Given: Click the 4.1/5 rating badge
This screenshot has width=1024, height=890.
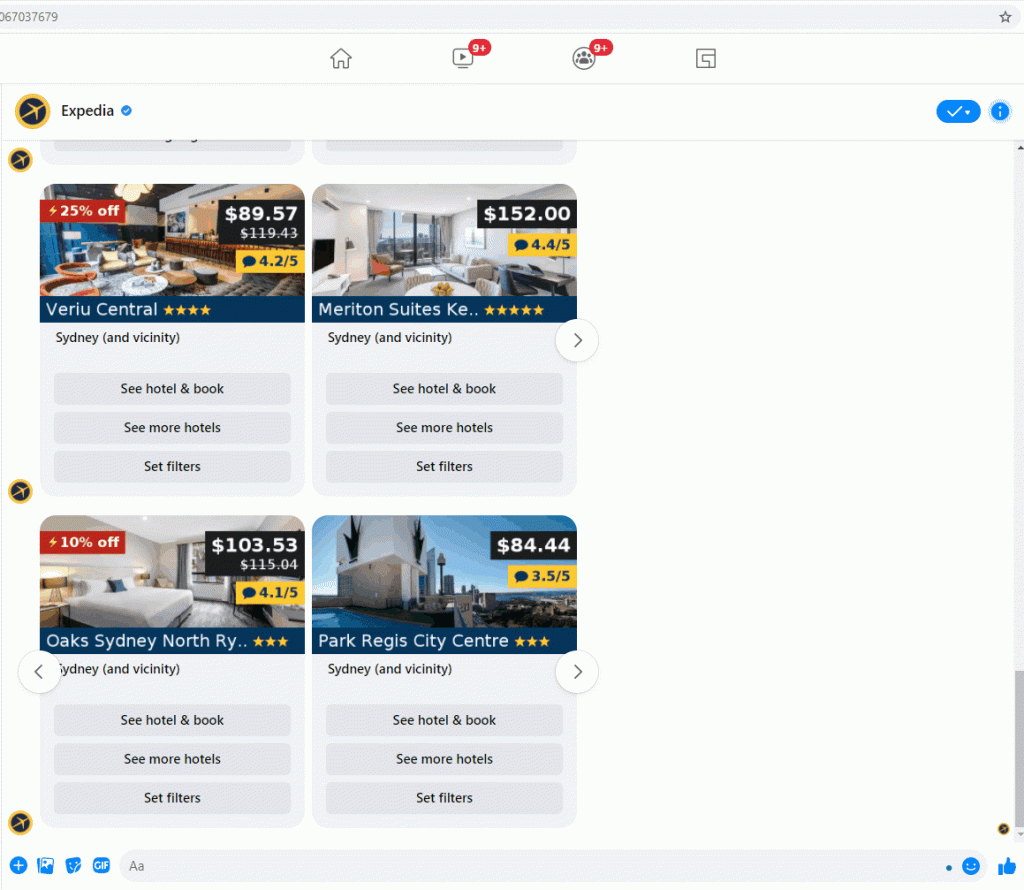Looking at the screenshot, I should click(270, 593).
